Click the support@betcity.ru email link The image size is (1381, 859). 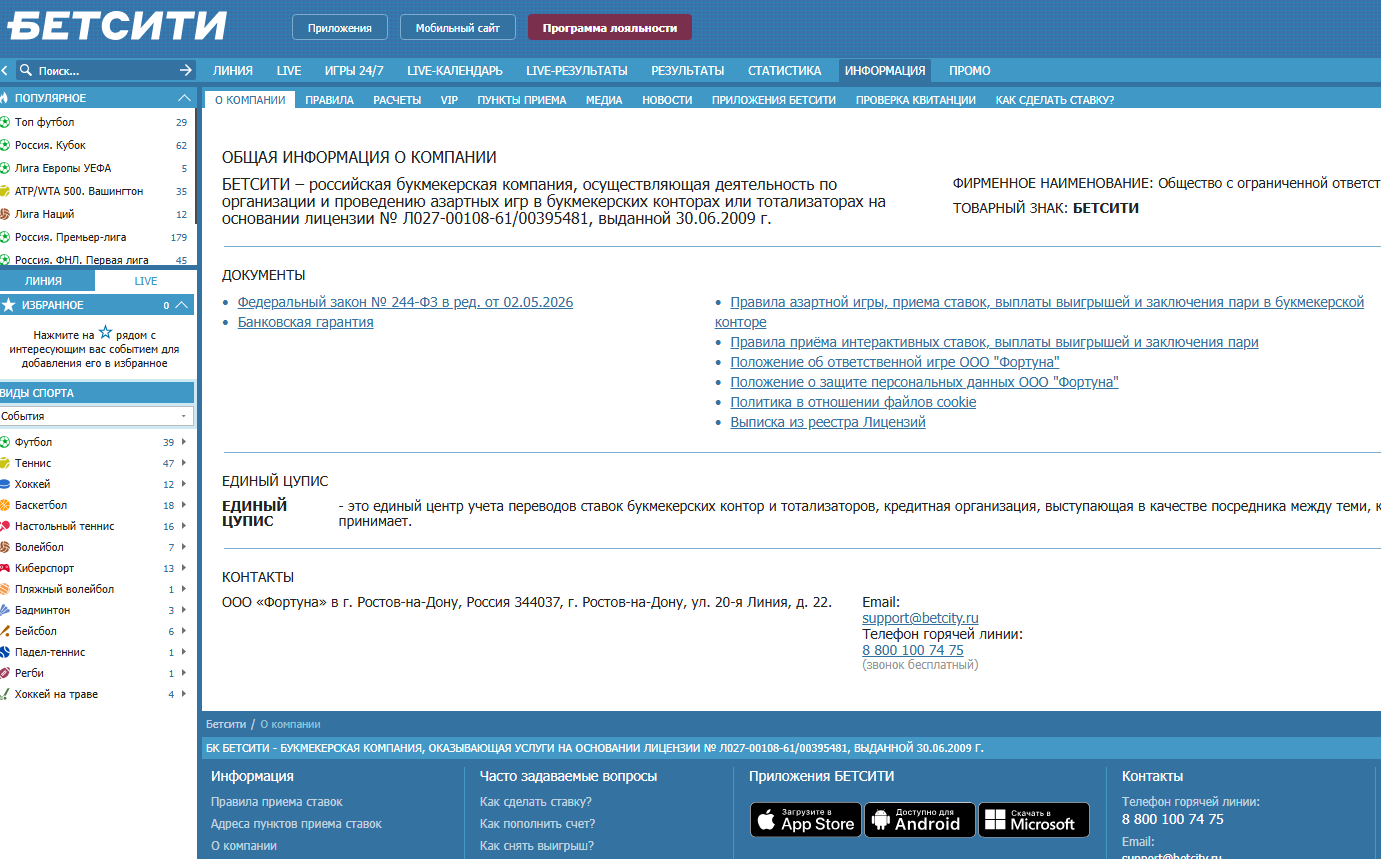tap(920, 618)
